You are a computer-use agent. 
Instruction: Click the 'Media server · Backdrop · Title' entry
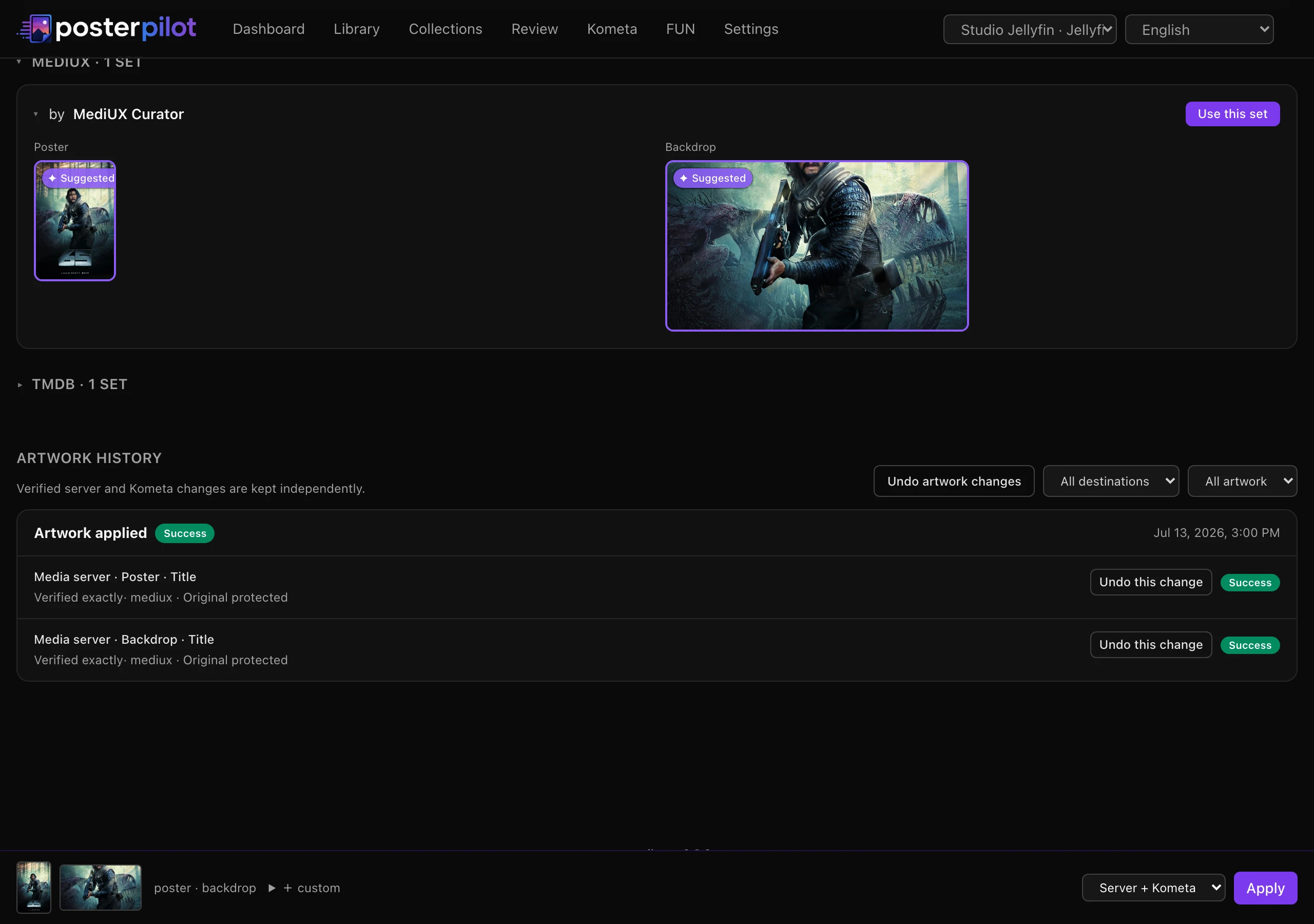(x=124, y=639)
